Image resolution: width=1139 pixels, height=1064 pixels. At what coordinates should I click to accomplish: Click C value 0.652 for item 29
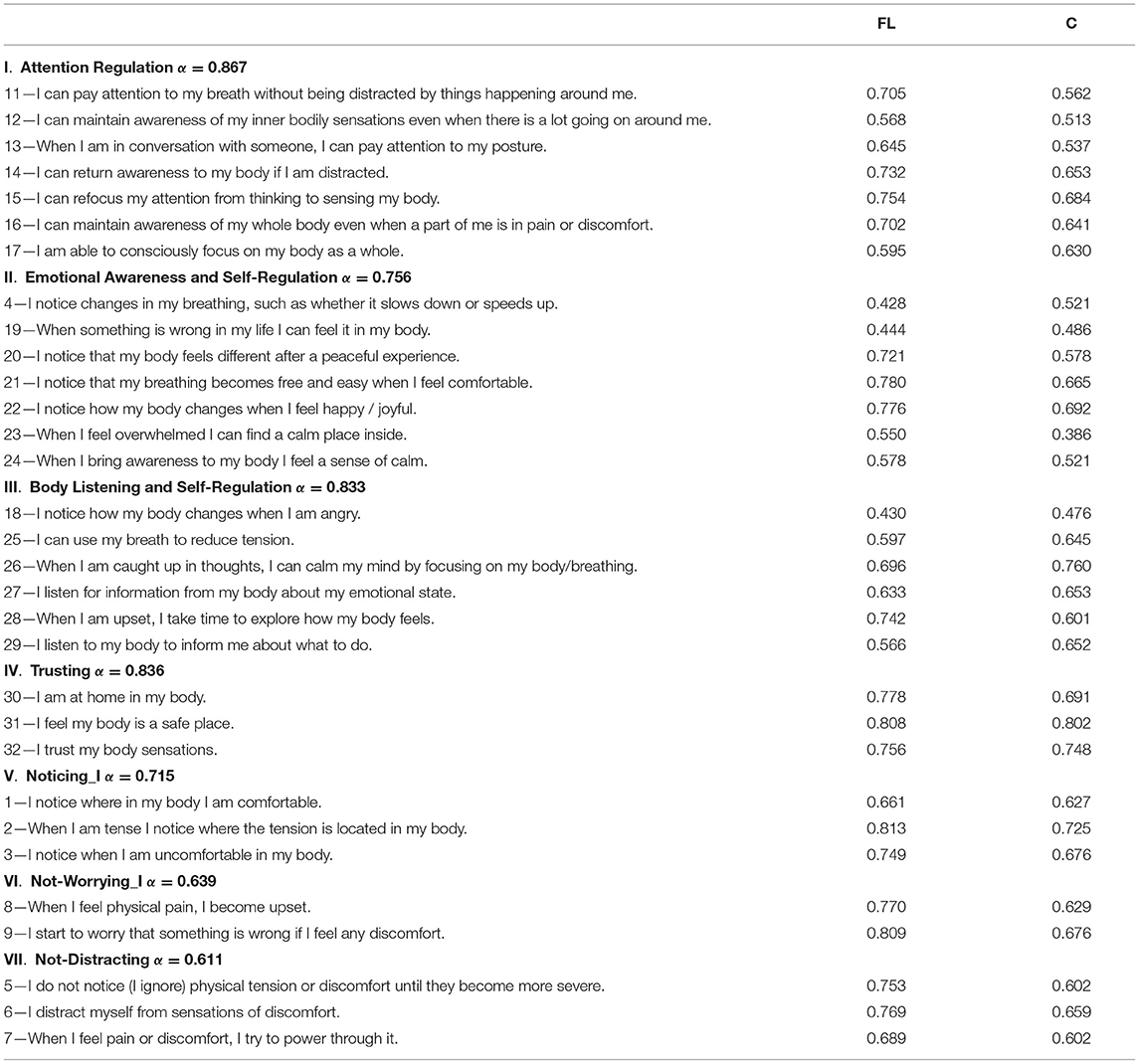[1070, 645]
